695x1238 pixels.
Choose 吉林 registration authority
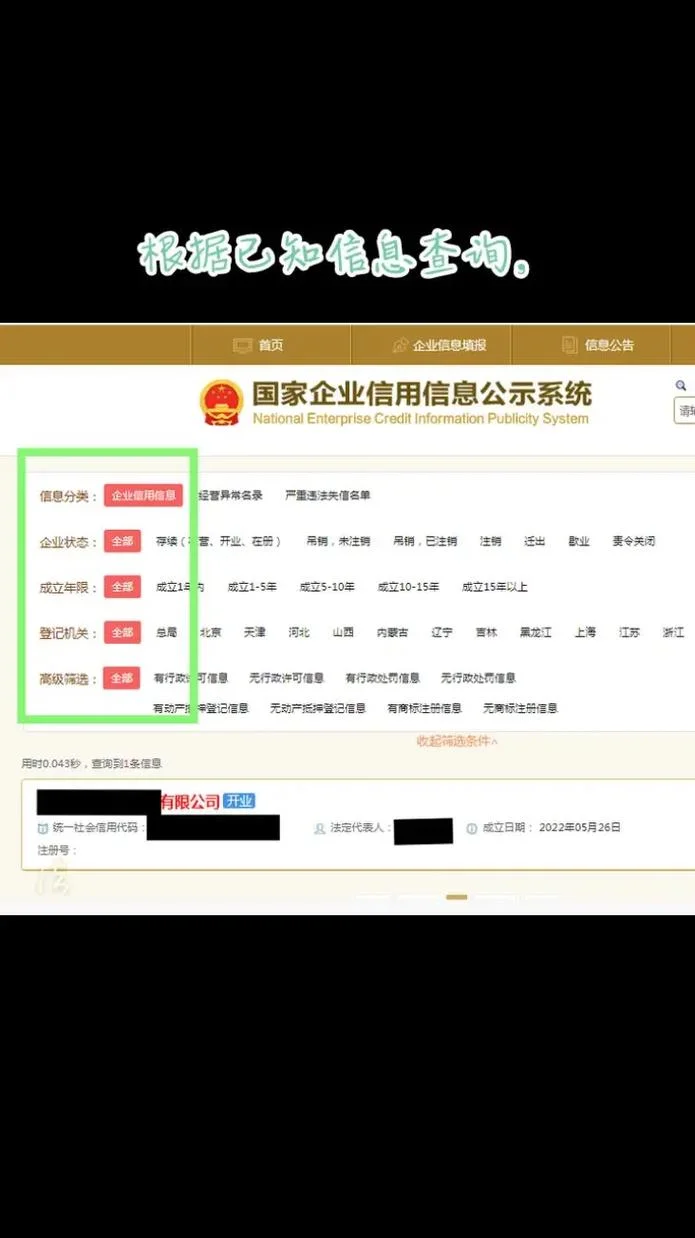click(486, 633)
